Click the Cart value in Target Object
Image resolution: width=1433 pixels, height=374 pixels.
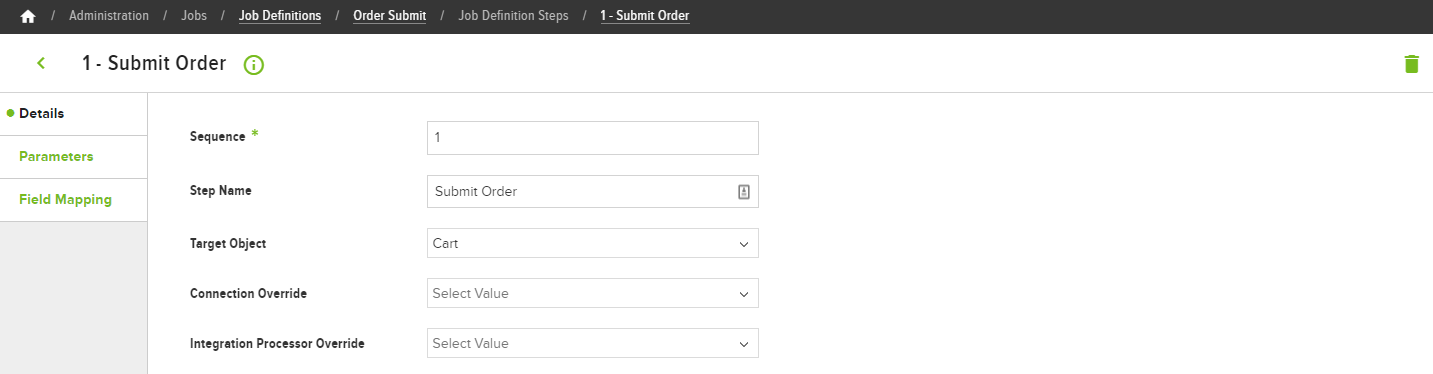coord(446,244)
